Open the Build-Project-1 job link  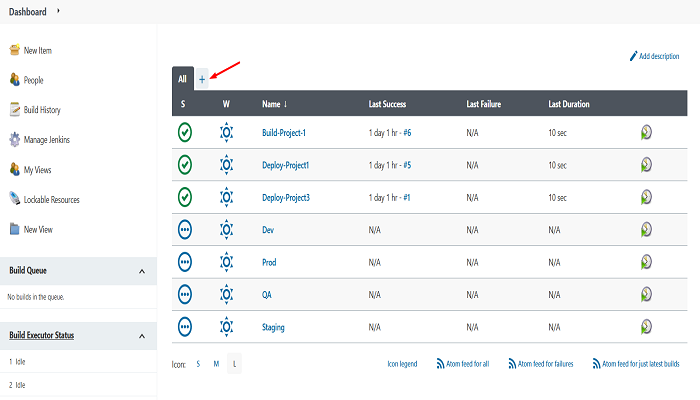click(x=284, y=133)
